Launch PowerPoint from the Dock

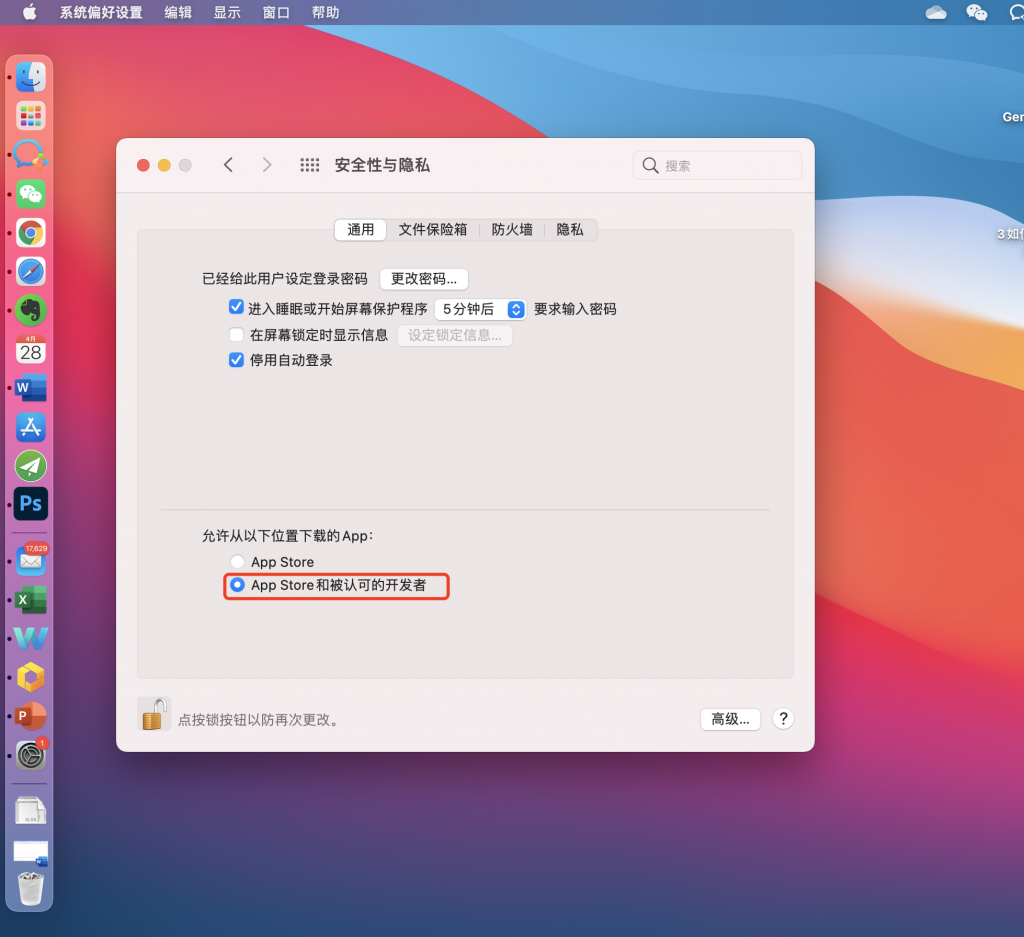31,716
